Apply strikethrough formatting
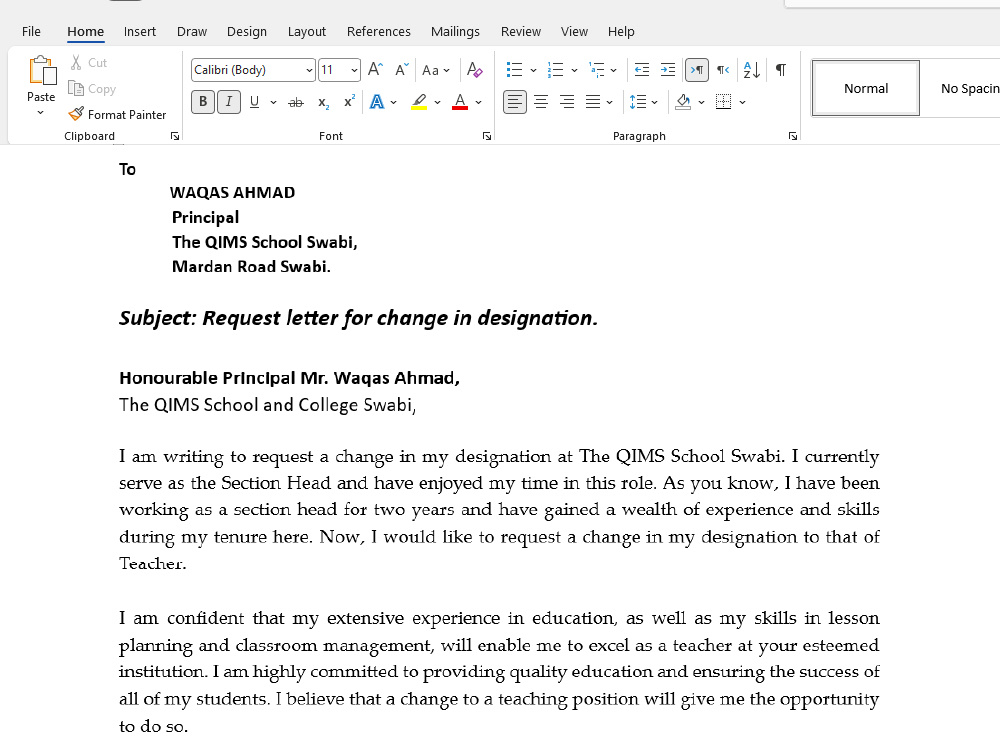 point(296,102)
